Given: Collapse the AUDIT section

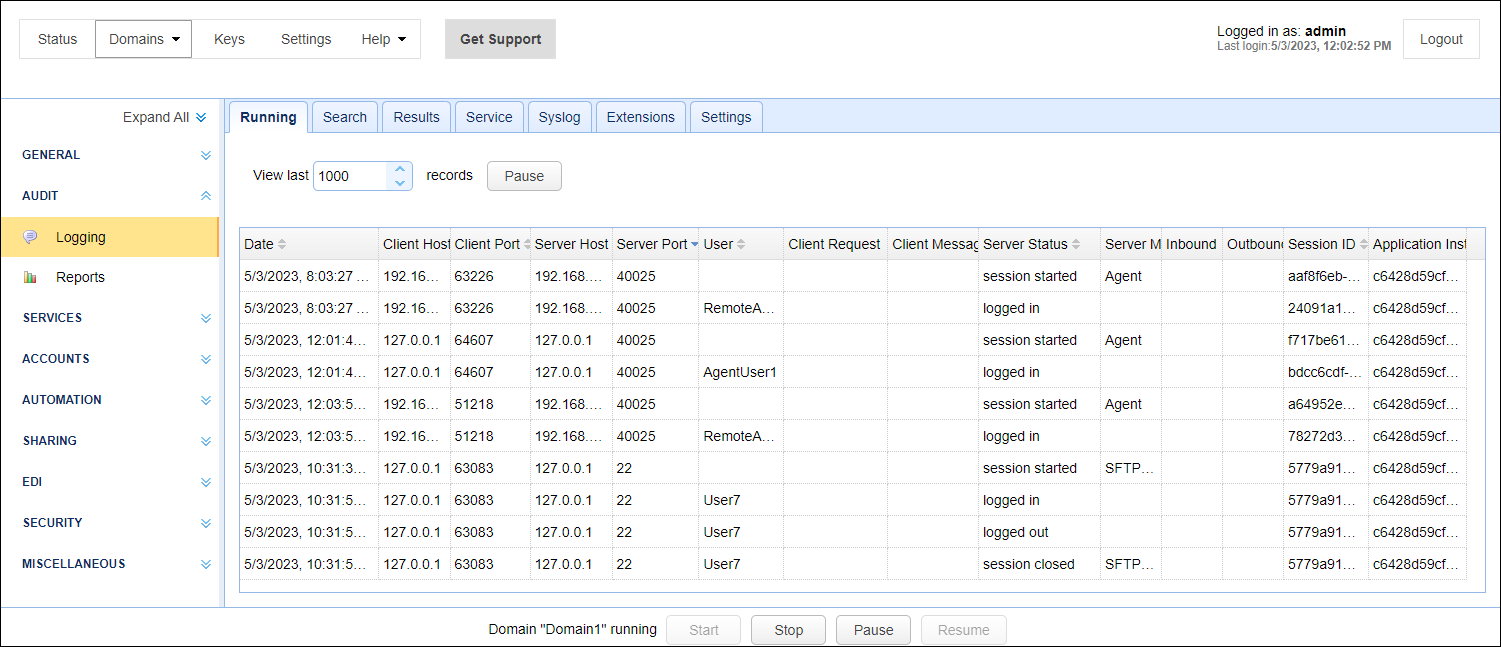Looking at the screenshot, I should (x=206, y=196).
